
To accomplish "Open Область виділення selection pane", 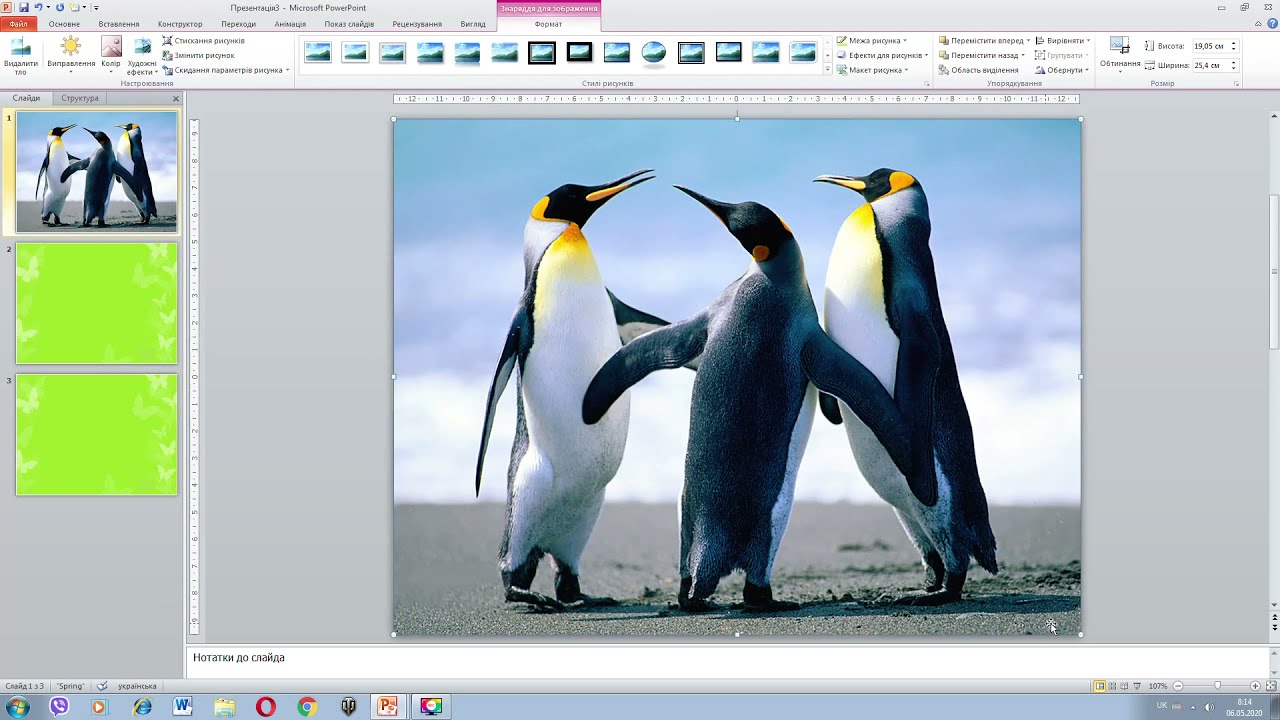I will pyautogui.click(x=979, y=70).
